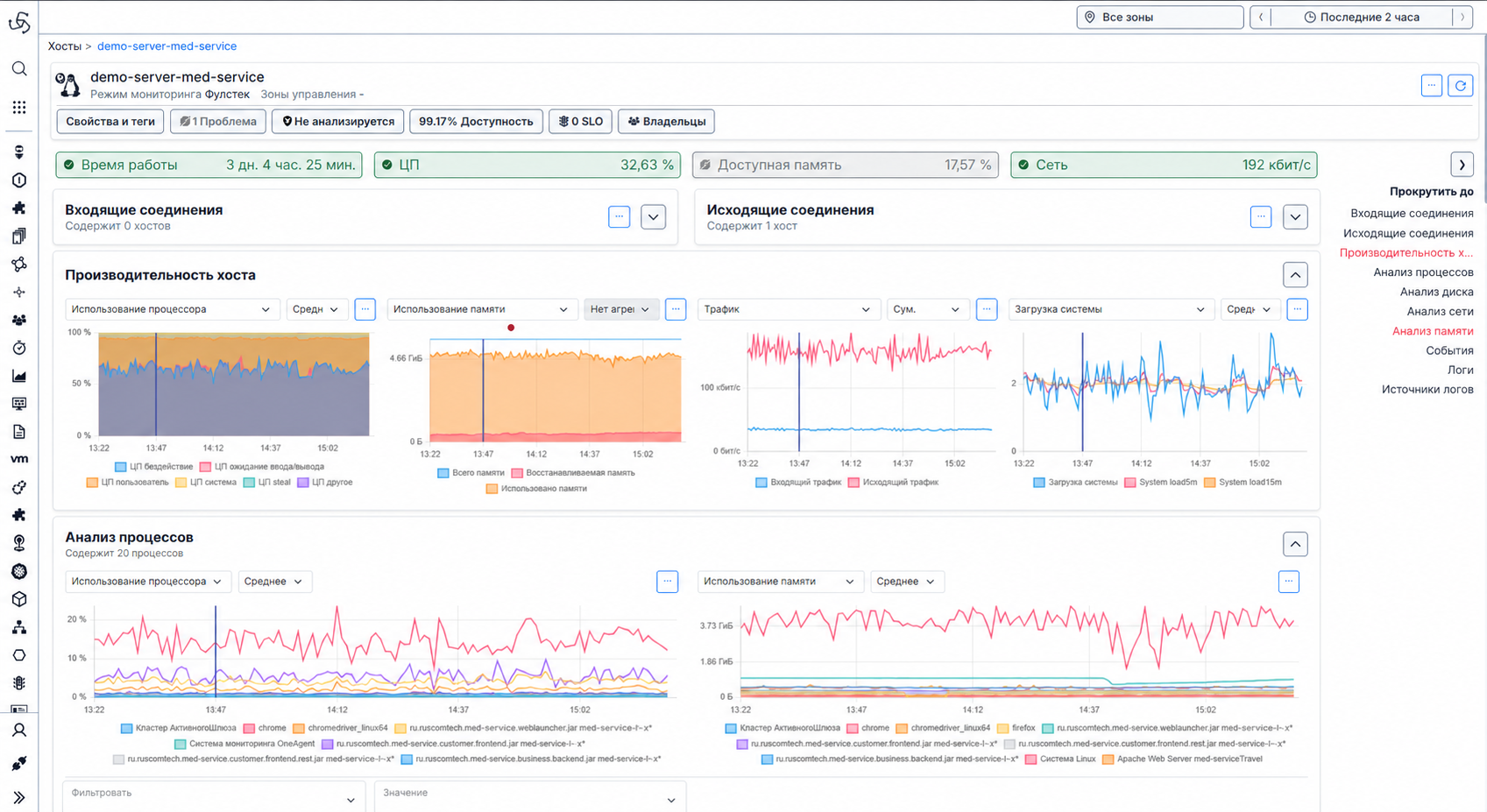The image size is (1487, 812).
Task: Open the apps grid icon in sidebar
Action: 19,107
